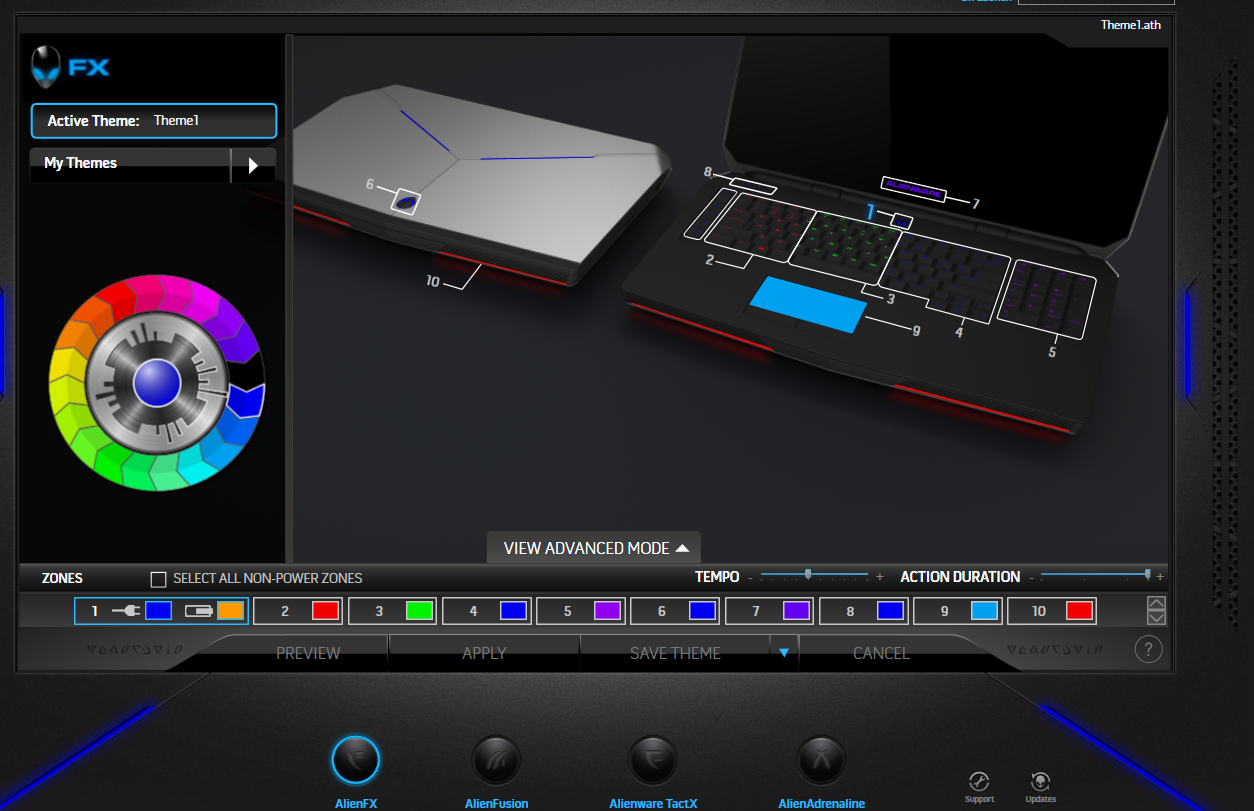
Task: Select the touchpad zone 9 on laptop
Action: pyautogui.click(x=808, y=304)
